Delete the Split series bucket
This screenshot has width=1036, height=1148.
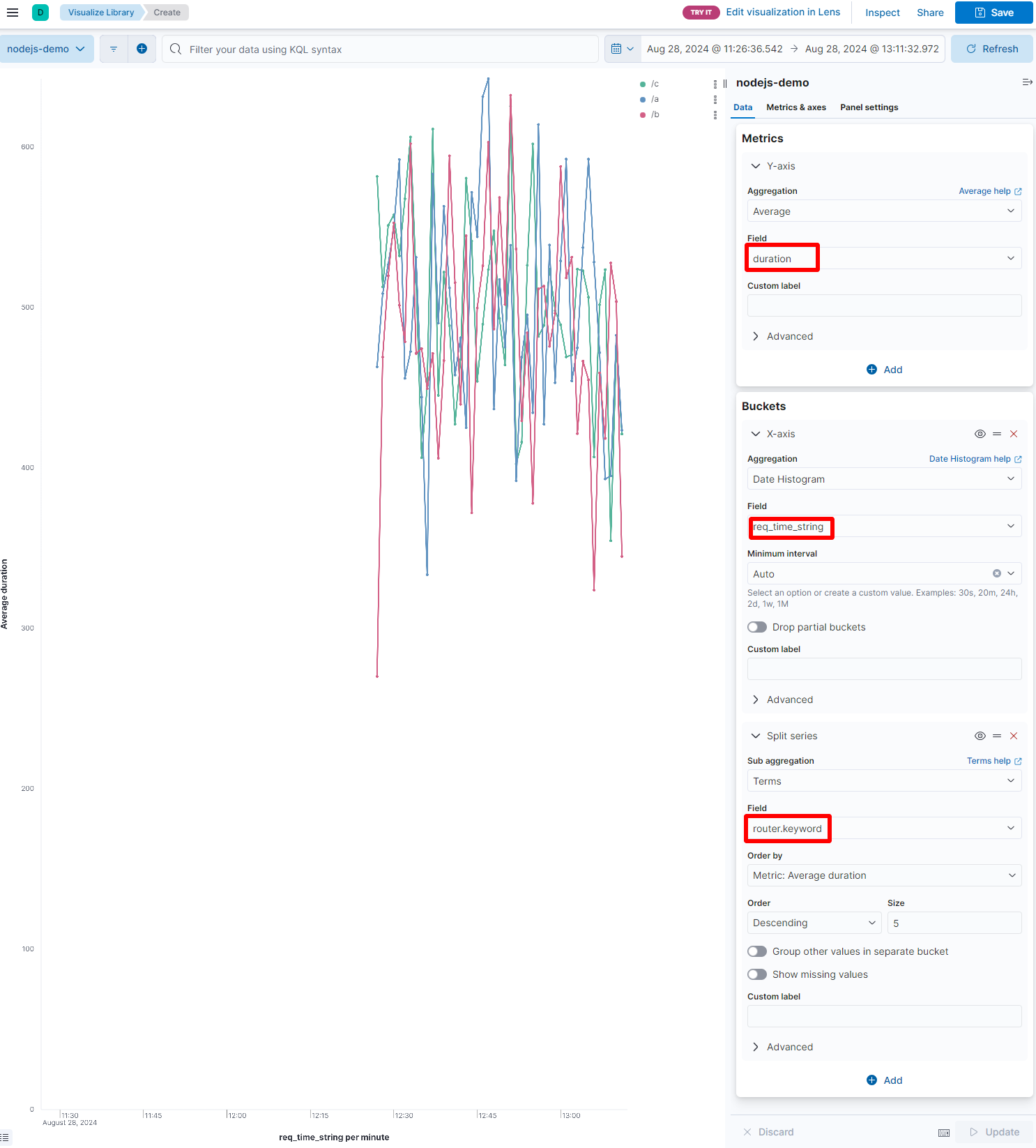[1014, 736]
